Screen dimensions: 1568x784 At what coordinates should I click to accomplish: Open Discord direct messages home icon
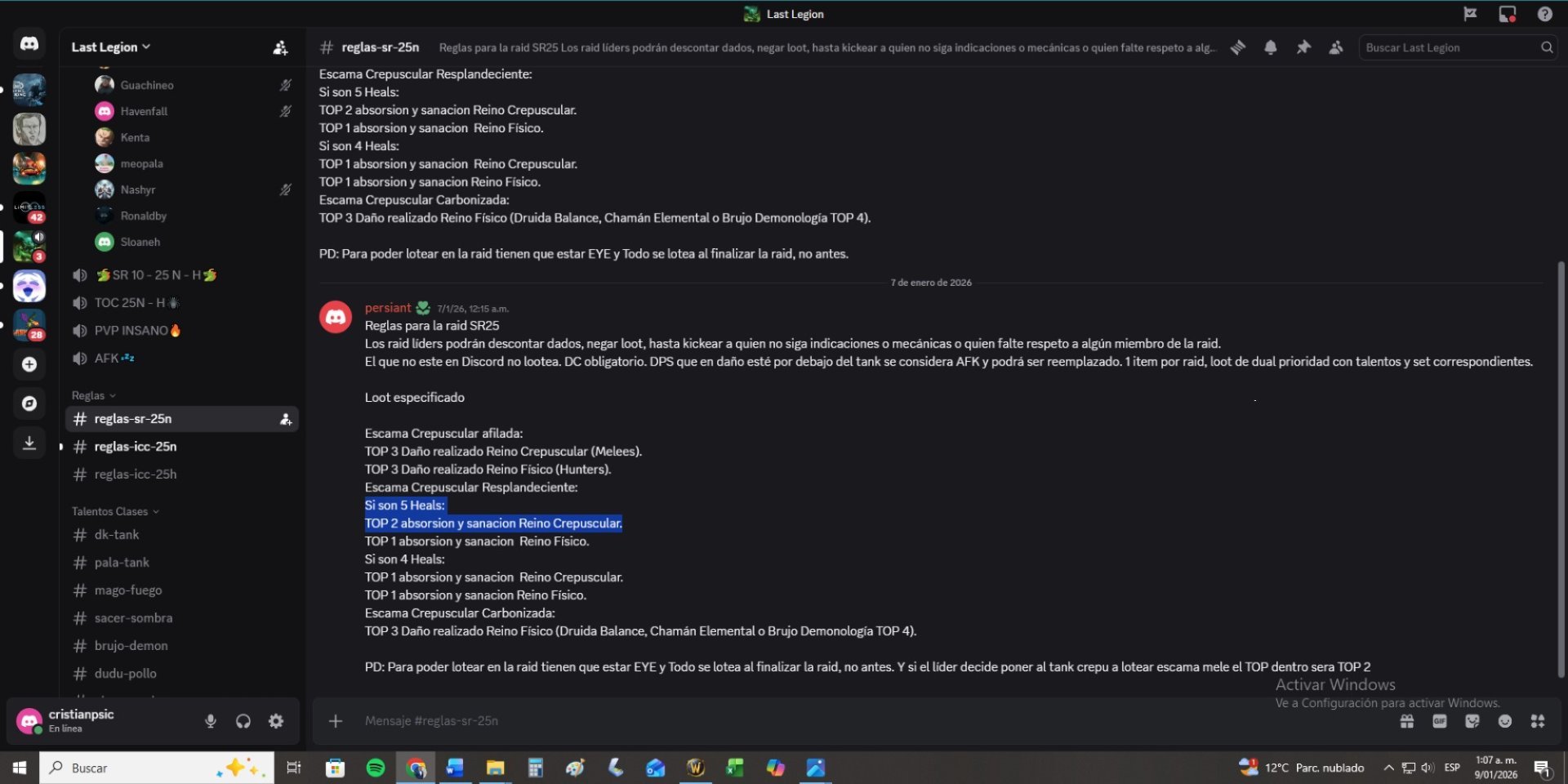coord(29,44)
